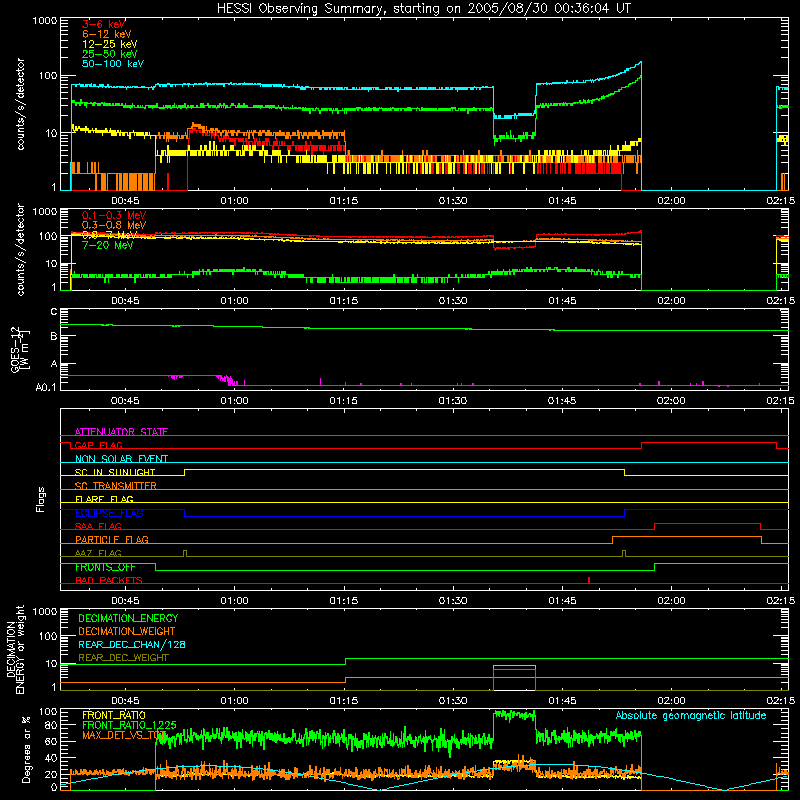Click the vertical Flags axis title
Image resolution: width=800 pixels, height=800 pixels.
(x=41, y=499)
